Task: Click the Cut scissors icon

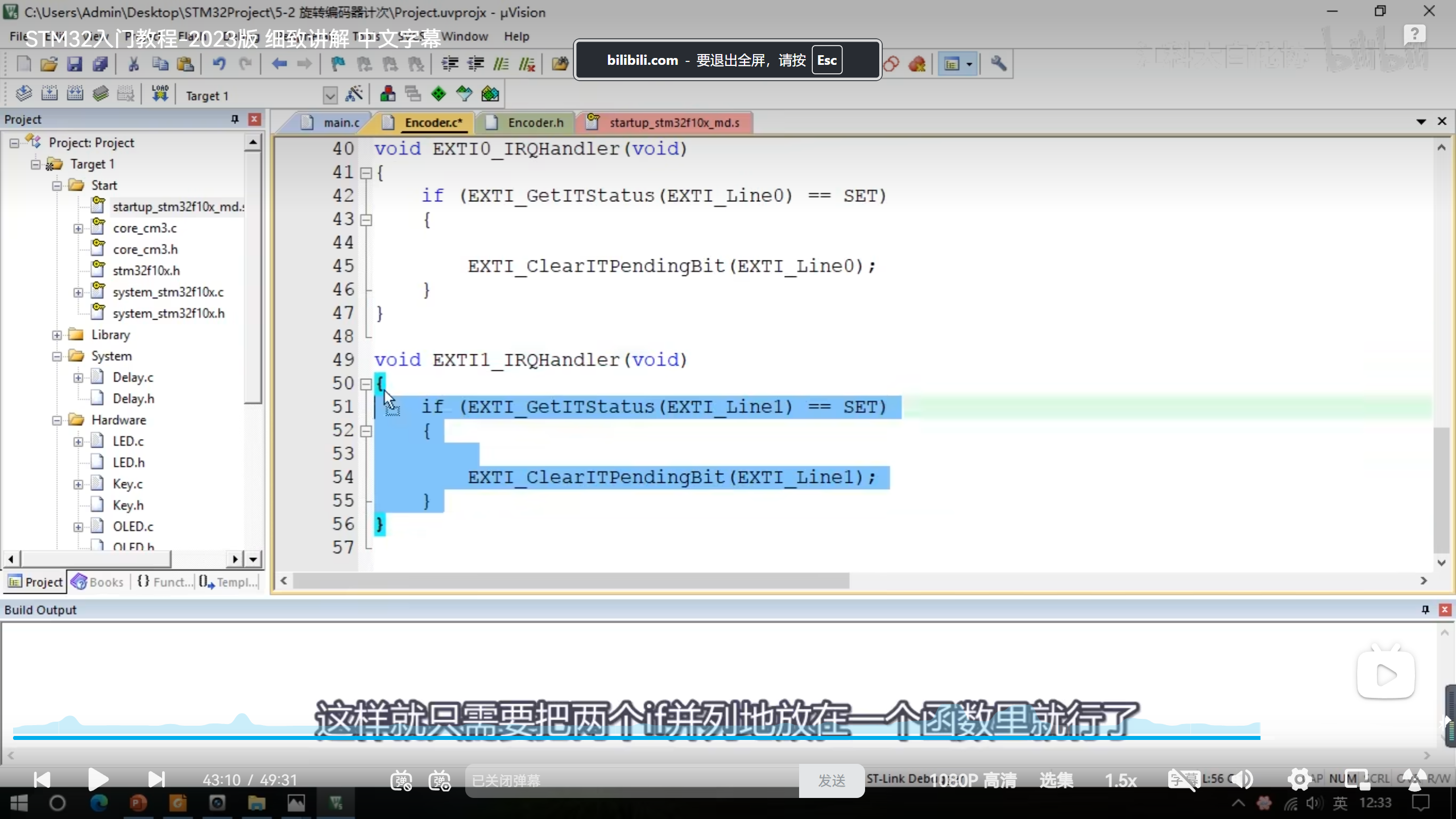Action: tap(134, 64)
